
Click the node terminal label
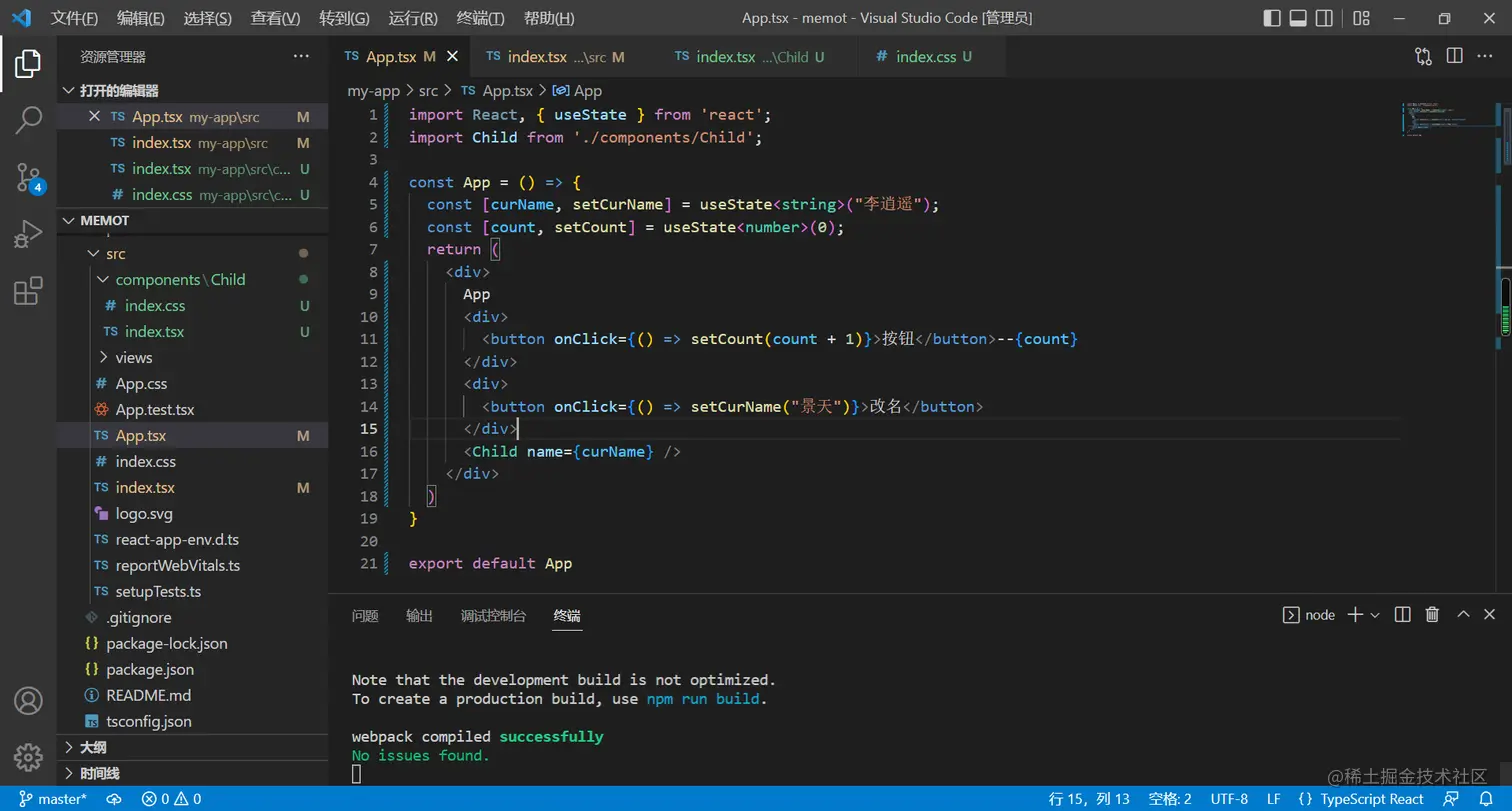pos(1309,615)
